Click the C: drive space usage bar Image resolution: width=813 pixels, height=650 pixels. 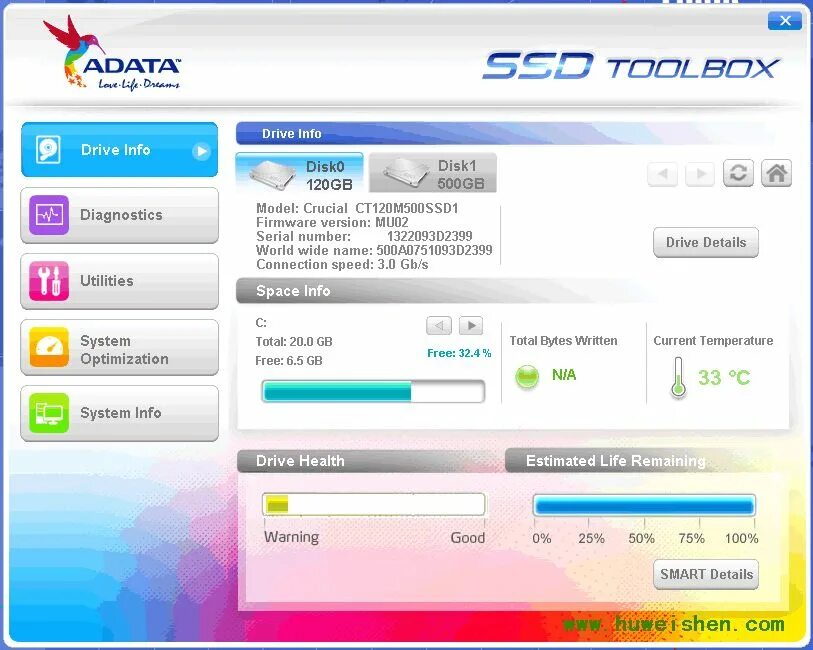pos(373,391)
